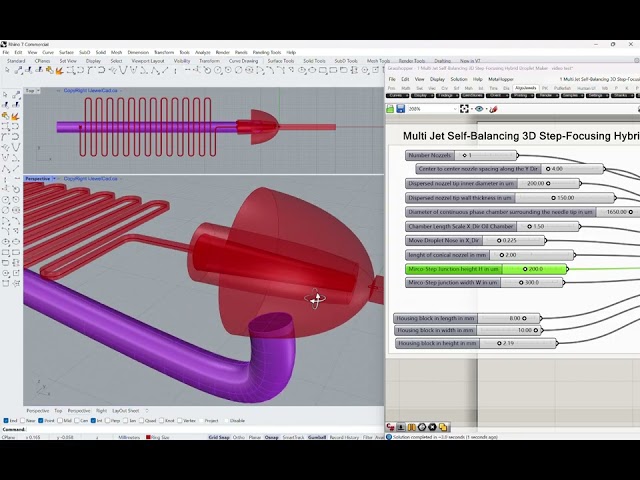Toggle Gumball in status bar
This screenshot has width=640, height=480.
point(317,437)
